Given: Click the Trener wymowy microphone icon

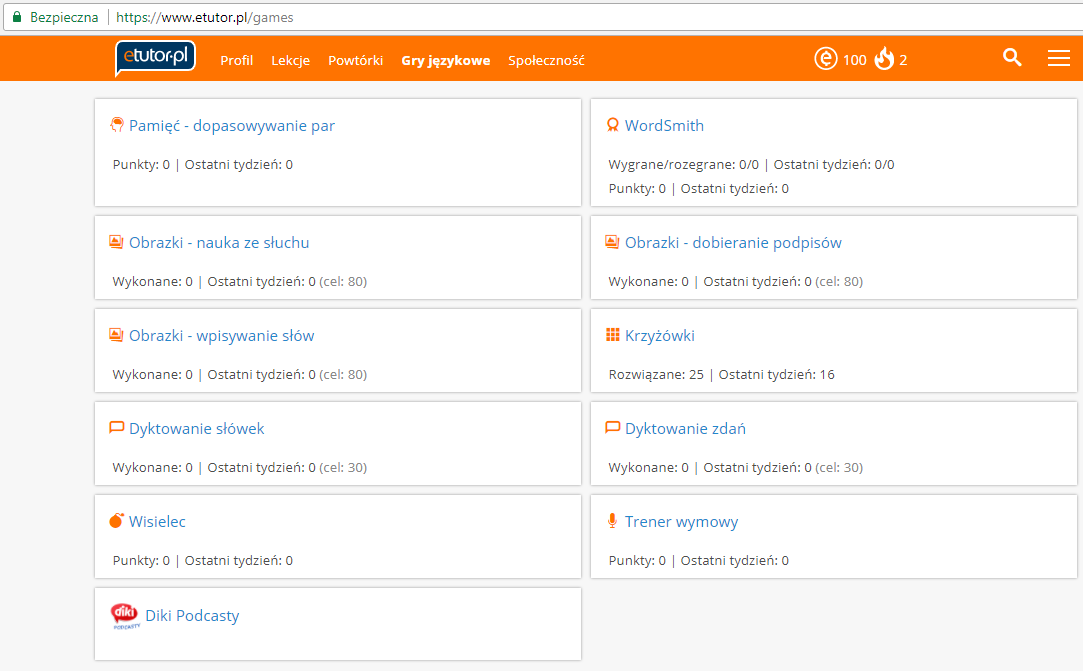Looking at the screenshot, I should click(x=613, y=521).
